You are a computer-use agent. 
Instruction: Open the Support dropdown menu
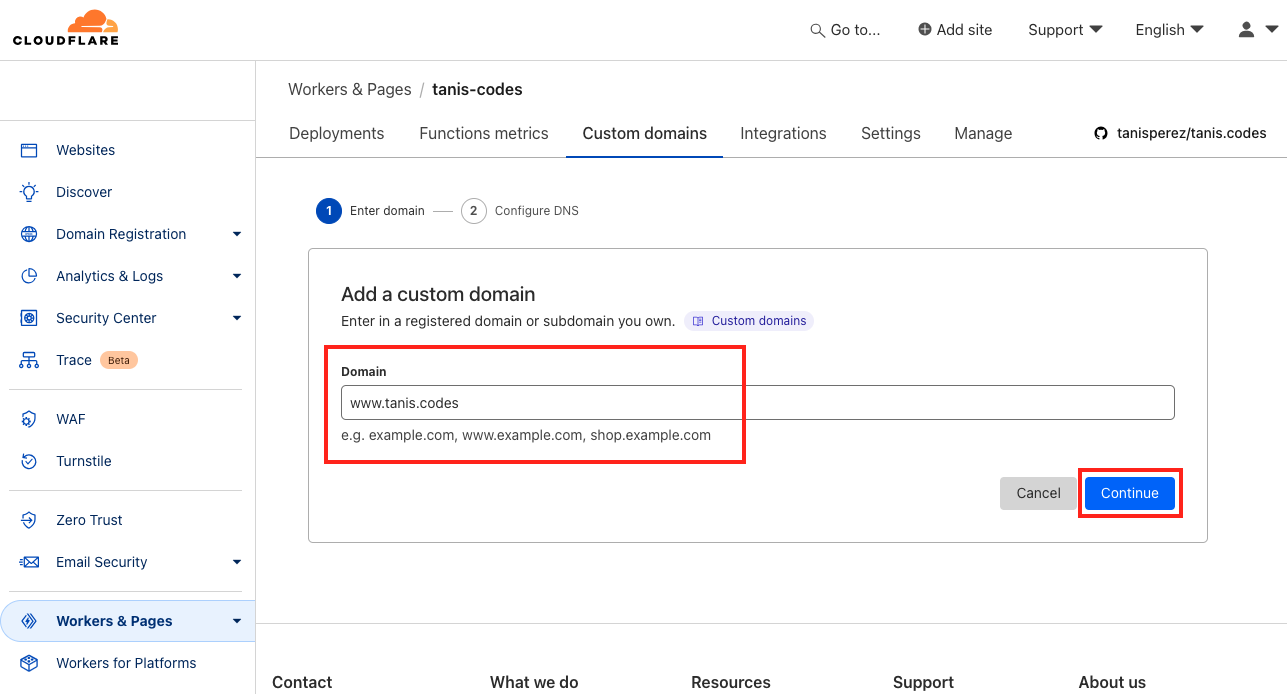point(1065,30)
